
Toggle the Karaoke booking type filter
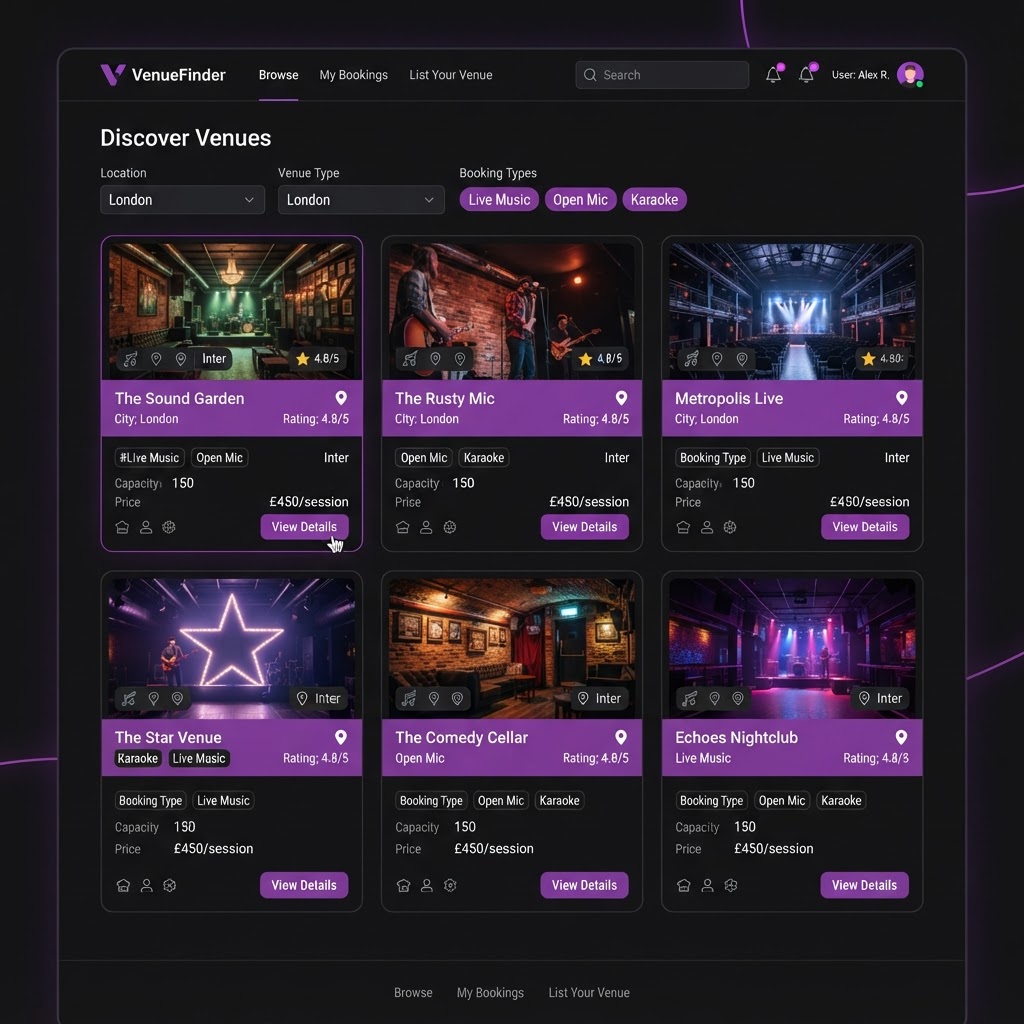[x=654, y=200]
